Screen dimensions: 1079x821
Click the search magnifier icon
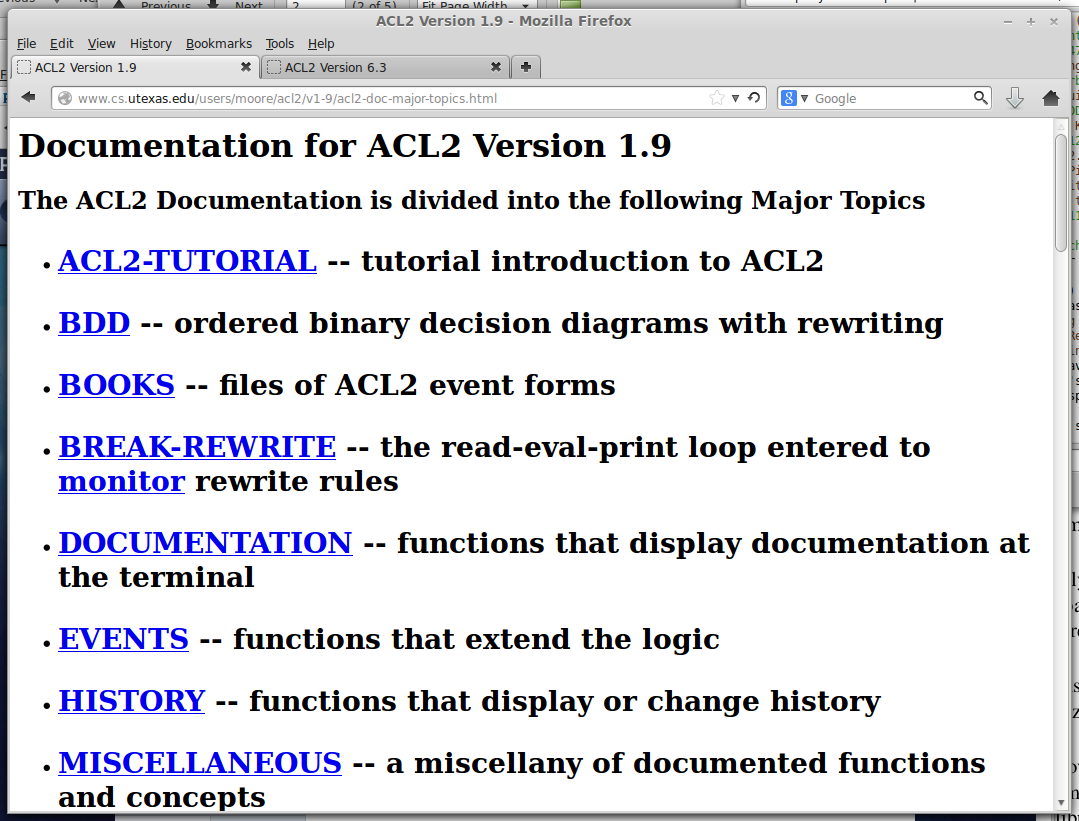coord(981,98)
